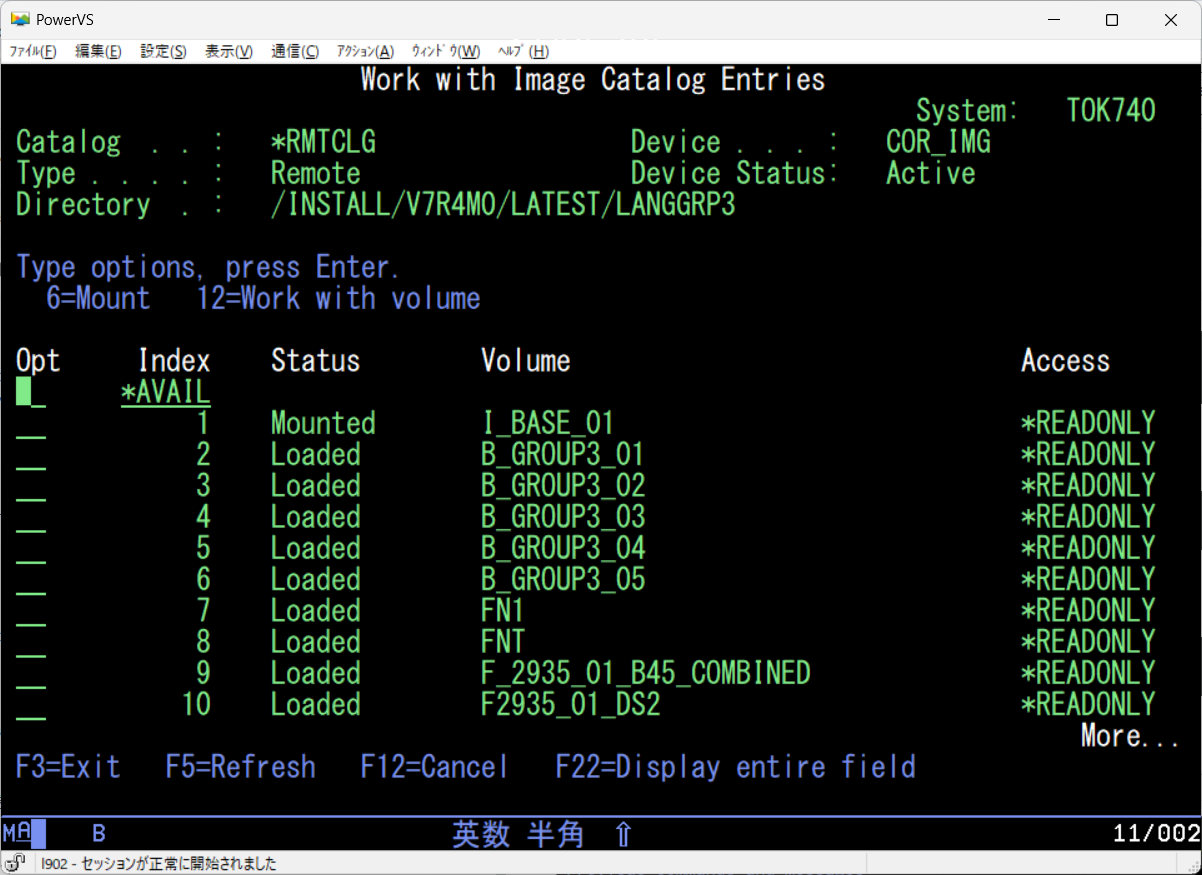1202x875 pixels.
Task: Click Opt field for F_2935_01_B45_COMBINED row
Action: click(x=31, y=674)
